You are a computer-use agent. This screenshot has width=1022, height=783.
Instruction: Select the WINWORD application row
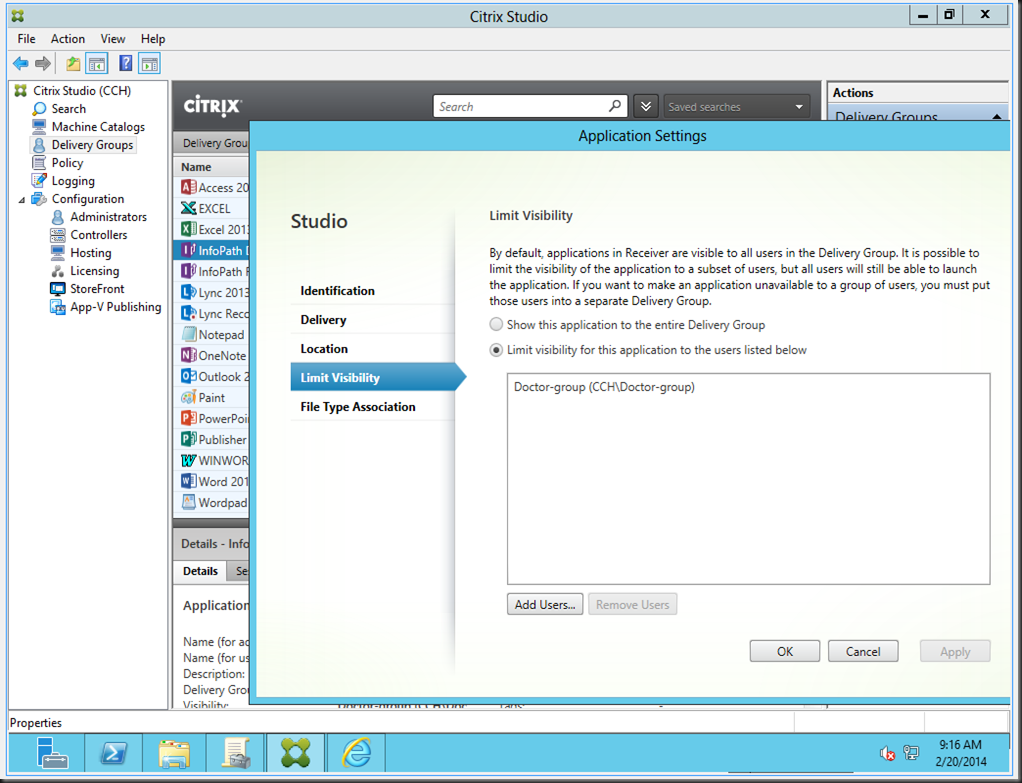click(211, 460)
